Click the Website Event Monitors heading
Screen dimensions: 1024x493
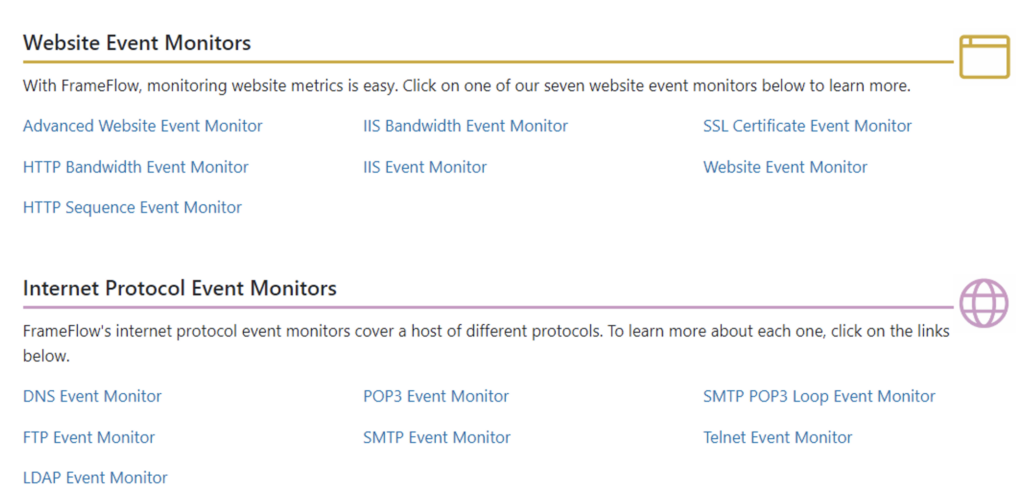point(137,43)
